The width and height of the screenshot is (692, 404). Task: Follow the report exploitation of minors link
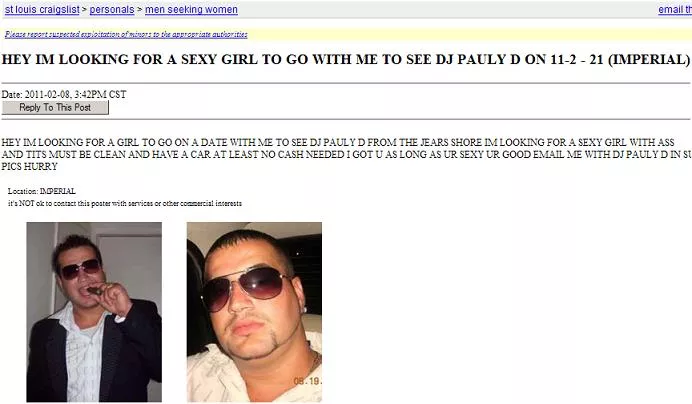click(126, 34)
